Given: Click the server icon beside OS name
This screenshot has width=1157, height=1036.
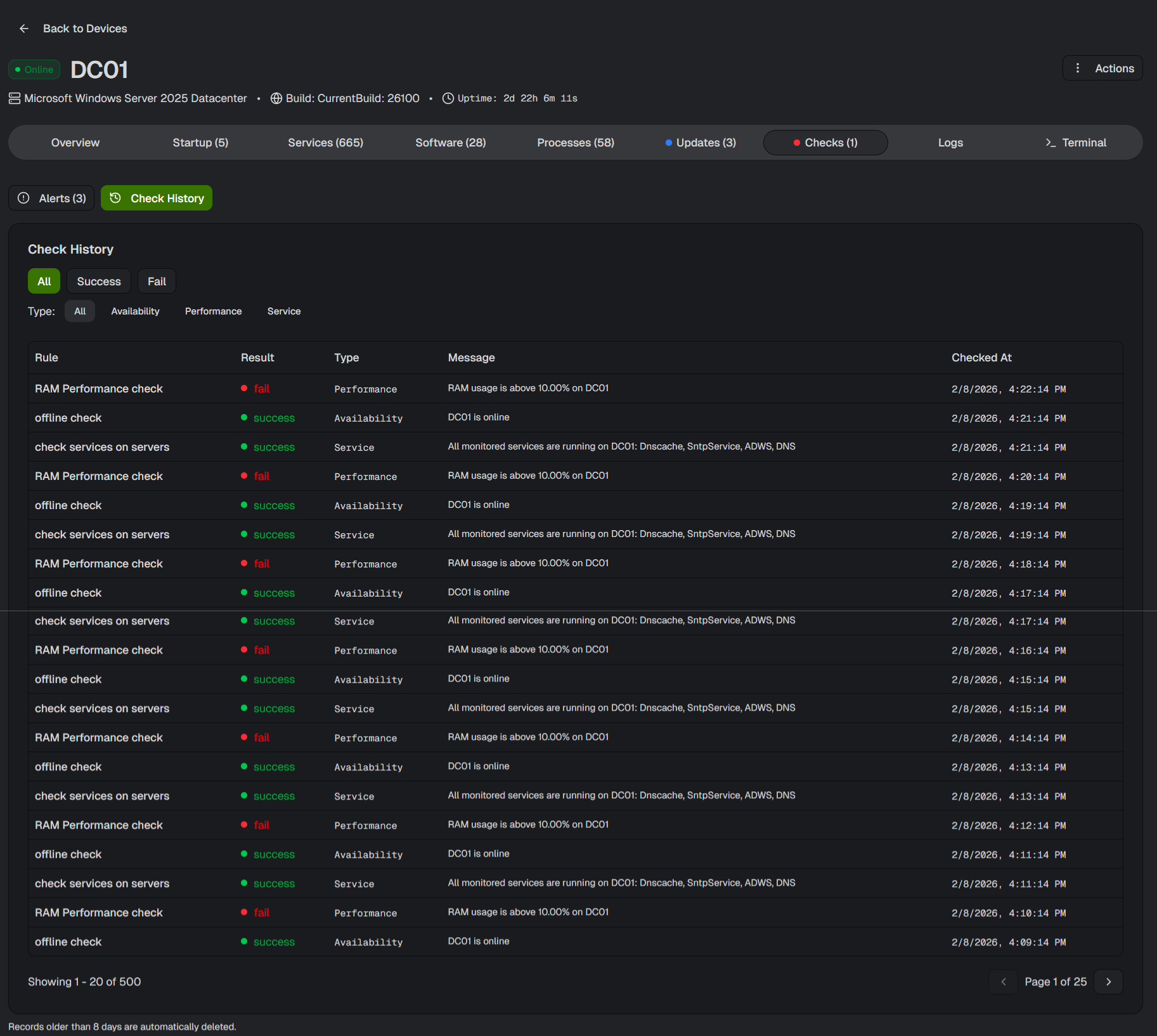Looking at the screenshot, I should pyautogui.click(x=15, y=98).
